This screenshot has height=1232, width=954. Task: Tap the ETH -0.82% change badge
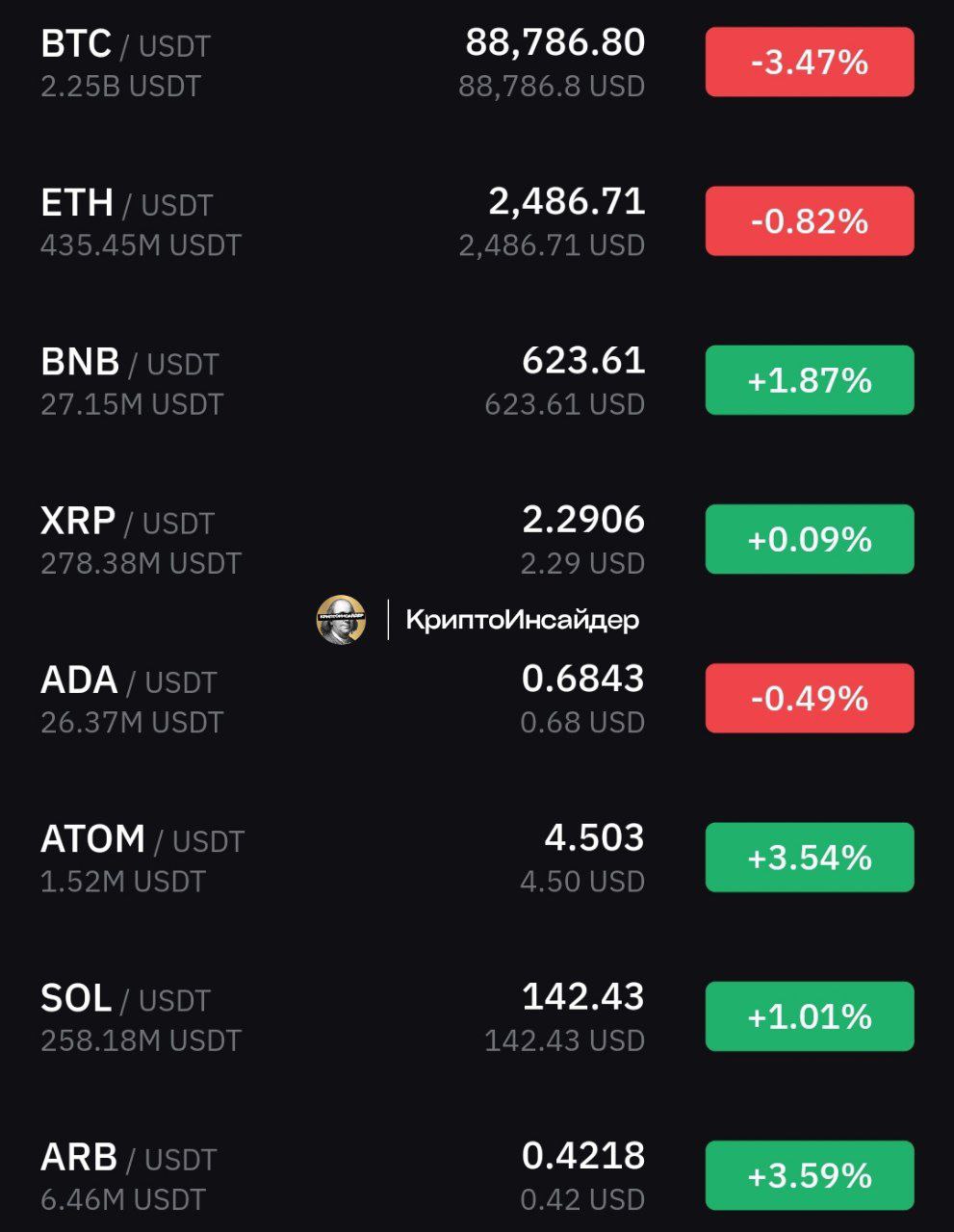click(810, 221)
